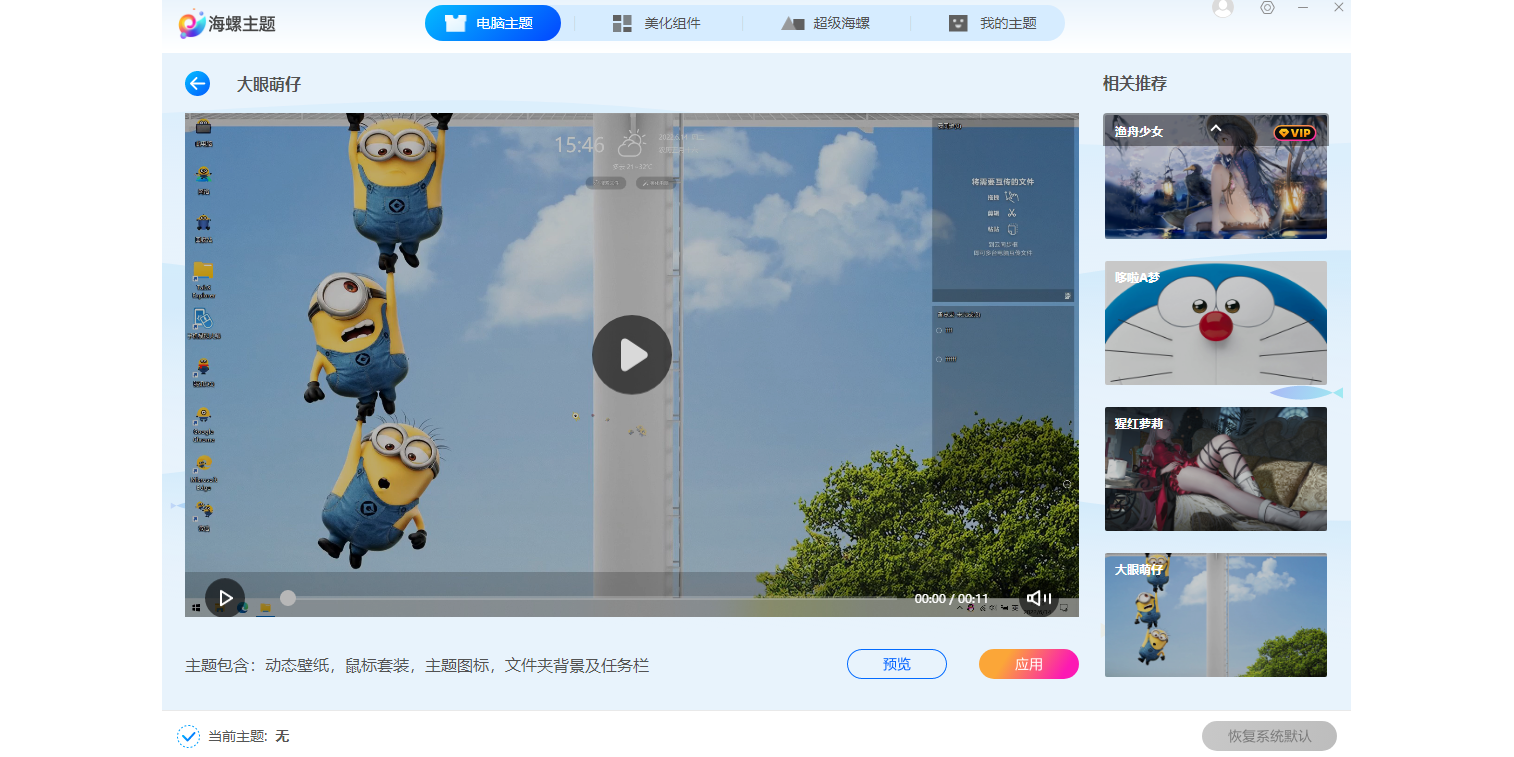Open the settings gear icon

tap(1267, 8)
